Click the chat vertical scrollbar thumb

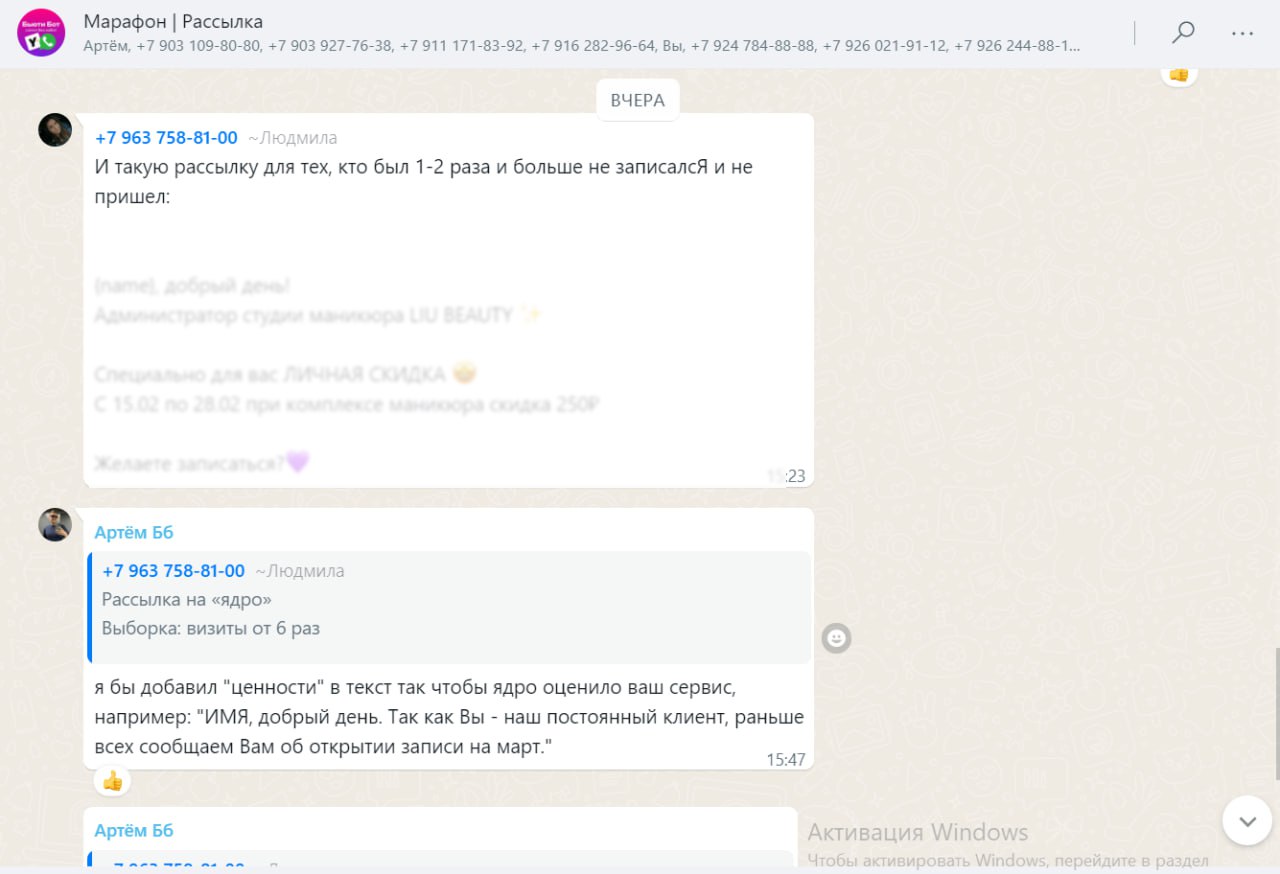click(1276, 714)
